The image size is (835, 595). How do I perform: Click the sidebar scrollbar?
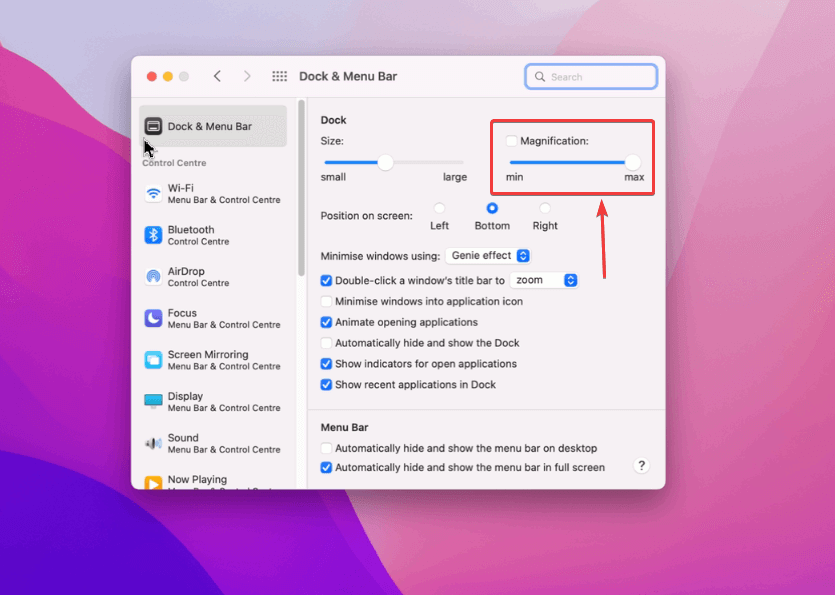[x=301, y=188]
